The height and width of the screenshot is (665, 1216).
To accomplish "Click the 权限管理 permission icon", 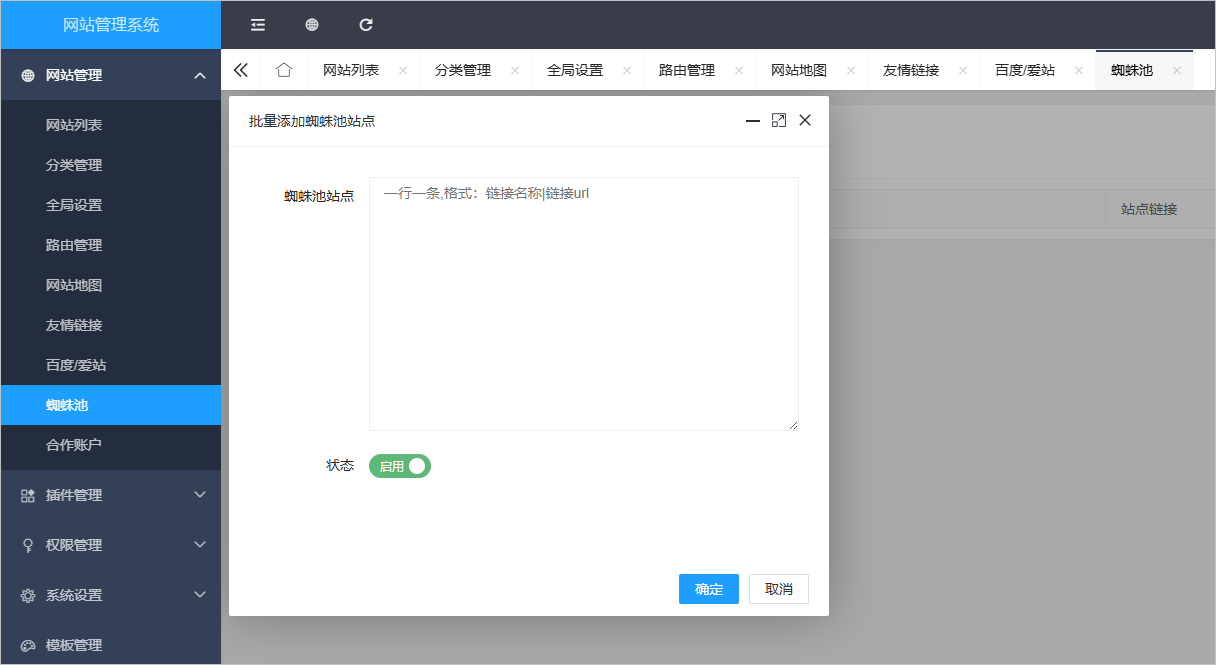I will [28, 545].
